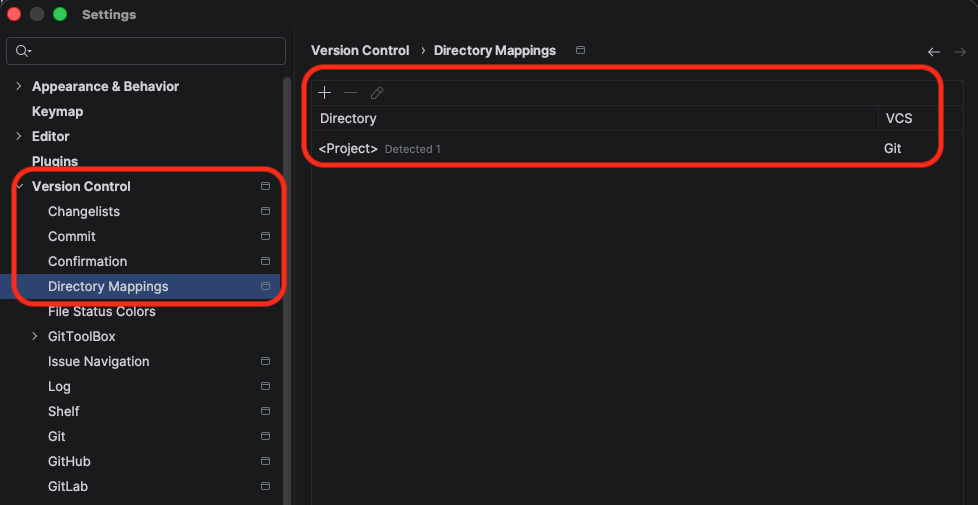
Task: Select the Git settings page
Action: [57, 436]
